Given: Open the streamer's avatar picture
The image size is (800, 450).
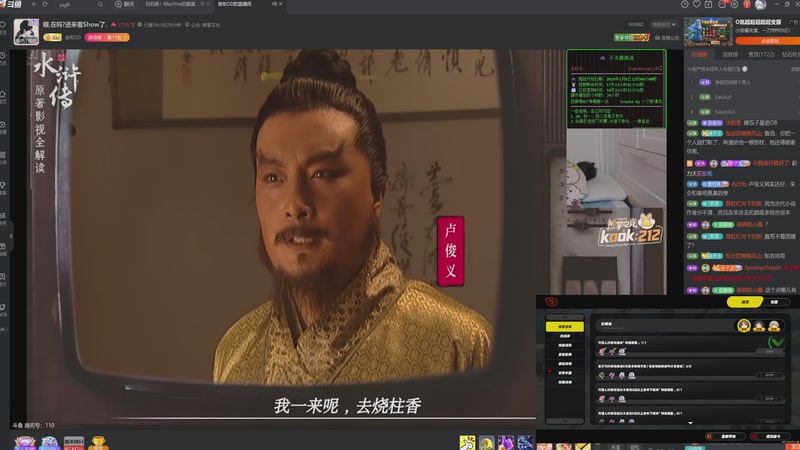Looking at the screenshot, I should (26, 32).
